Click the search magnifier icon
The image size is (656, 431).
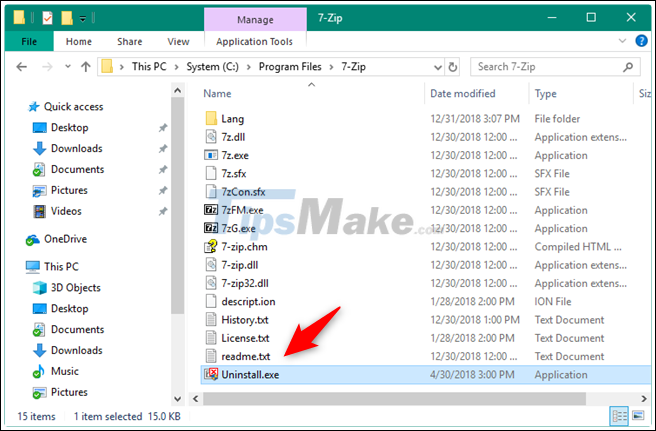(628, 67)
